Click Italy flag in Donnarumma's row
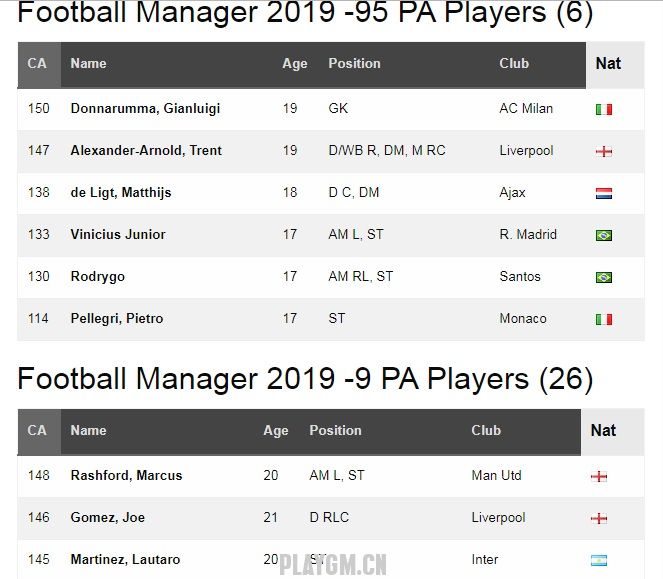The width and height of the screenshot is (663, 579). (604, 109)
